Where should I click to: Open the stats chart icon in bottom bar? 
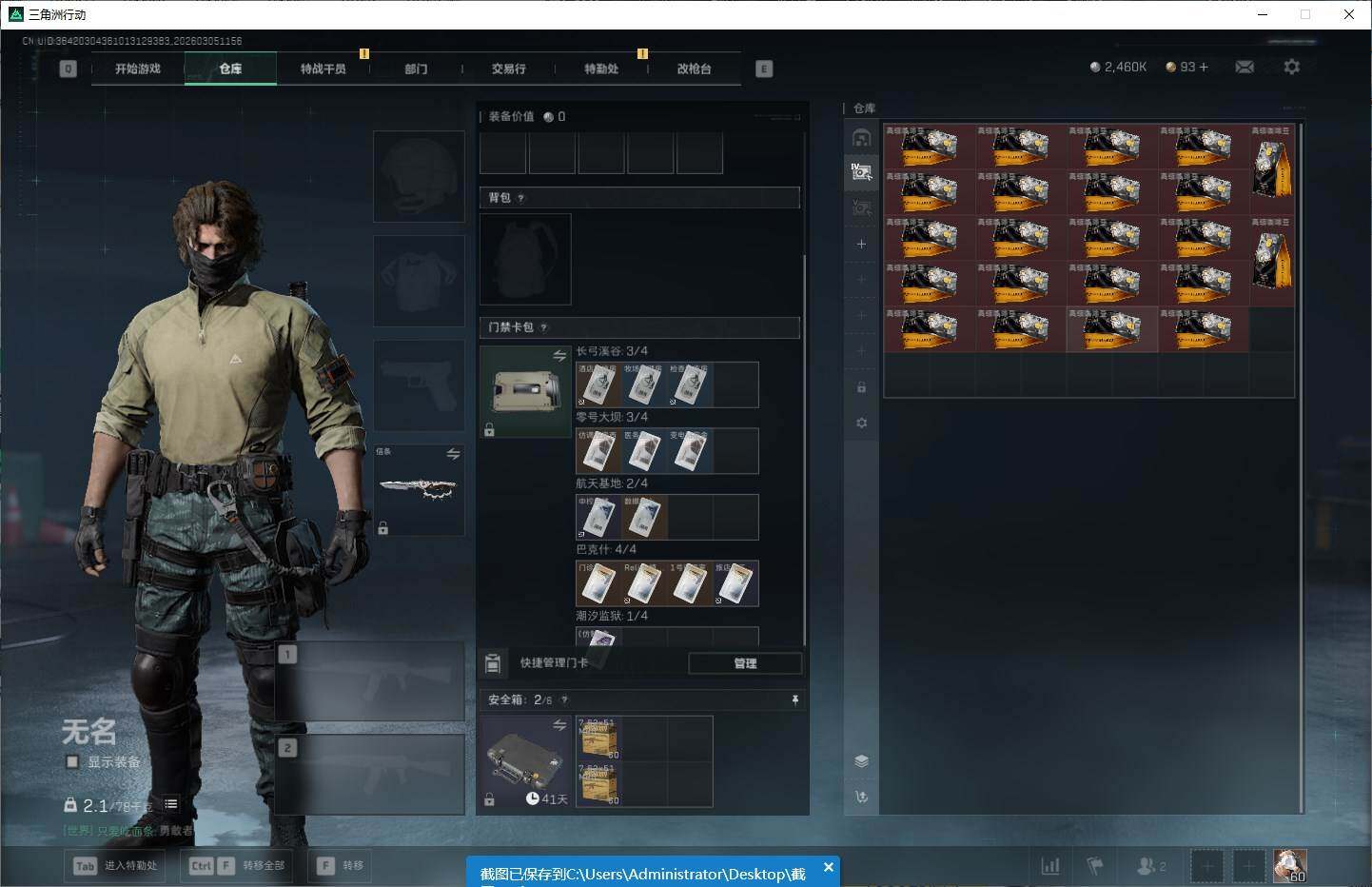(x=1050, y=866)
